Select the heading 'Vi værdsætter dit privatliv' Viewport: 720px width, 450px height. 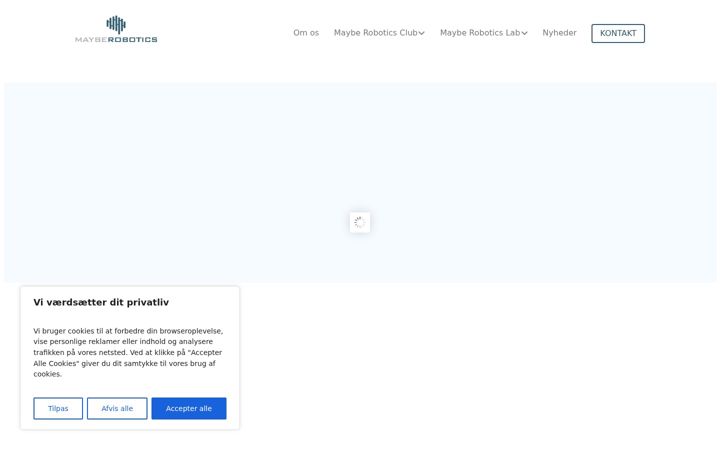pyautogui.click(x=101, y=302)
